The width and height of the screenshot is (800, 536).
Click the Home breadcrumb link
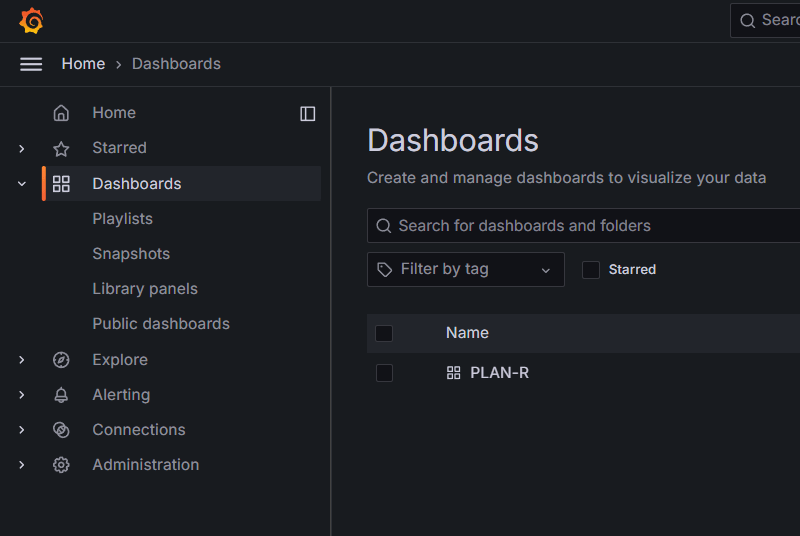83,64
